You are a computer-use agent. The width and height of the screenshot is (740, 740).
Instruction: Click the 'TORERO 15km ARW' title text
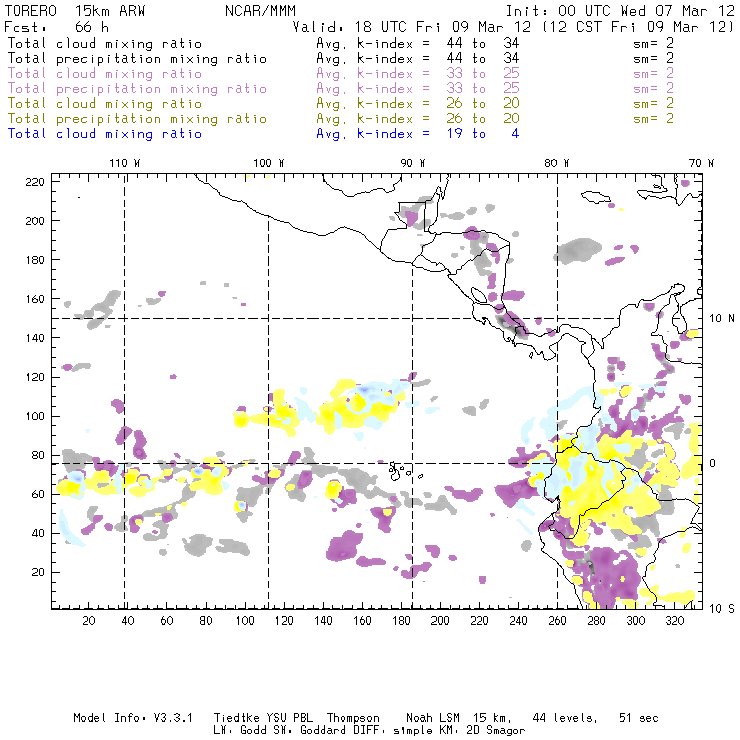tap(75, 10)
